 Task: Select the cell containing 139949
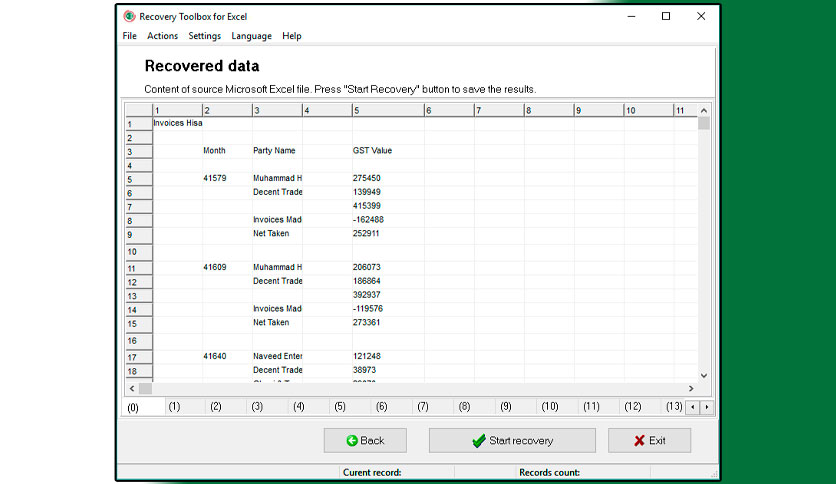[x=388, y=192]
